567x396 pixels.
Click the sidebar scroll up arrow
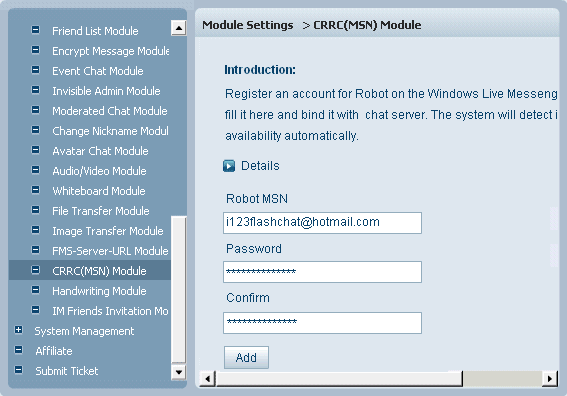click(x=179, y=28)
